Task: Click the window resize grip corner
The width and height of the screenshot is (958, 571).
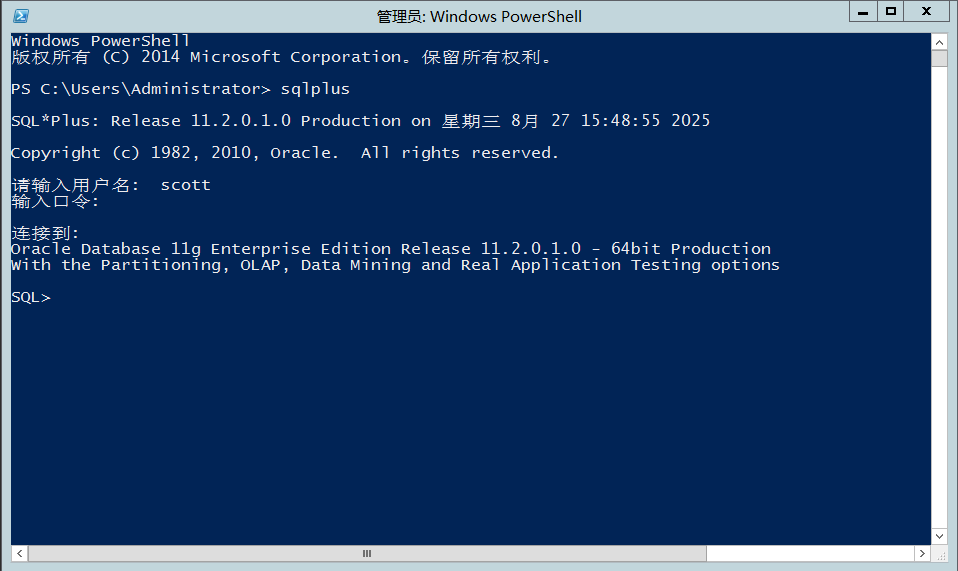Action: tap(940, 554)
